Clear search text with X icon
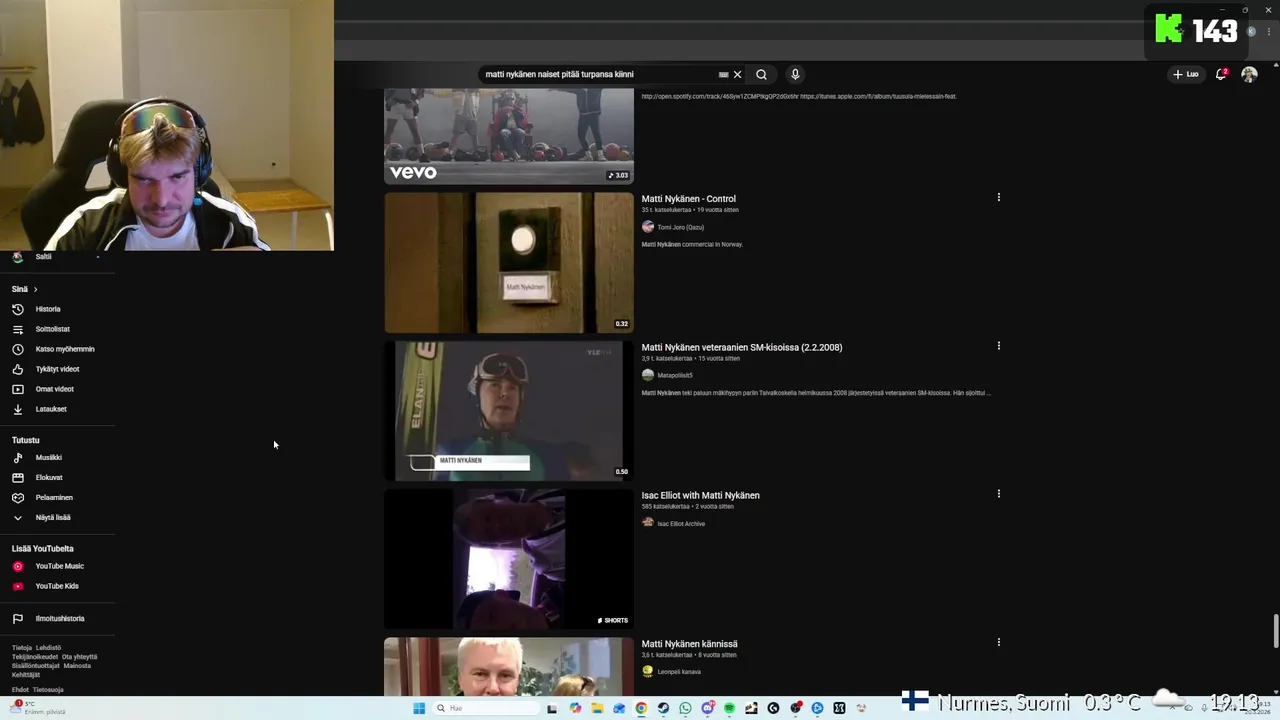 point(738,74)
